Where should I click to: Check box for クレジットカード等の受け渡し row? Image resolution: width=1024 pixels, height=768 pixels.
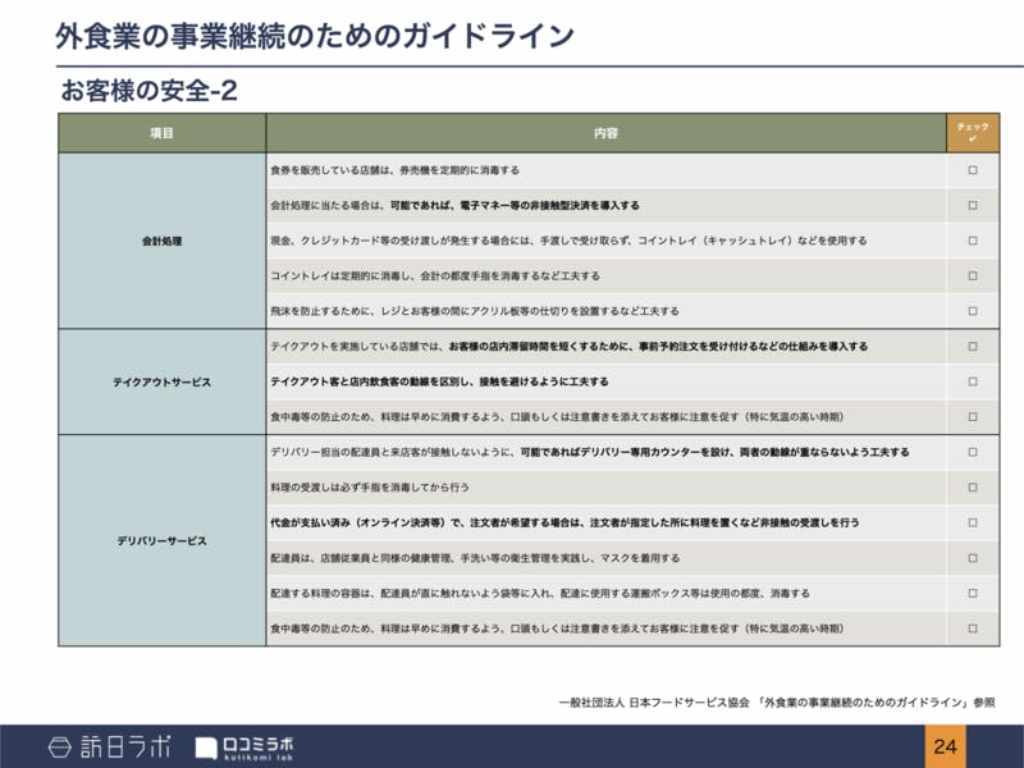pos(972,241)
